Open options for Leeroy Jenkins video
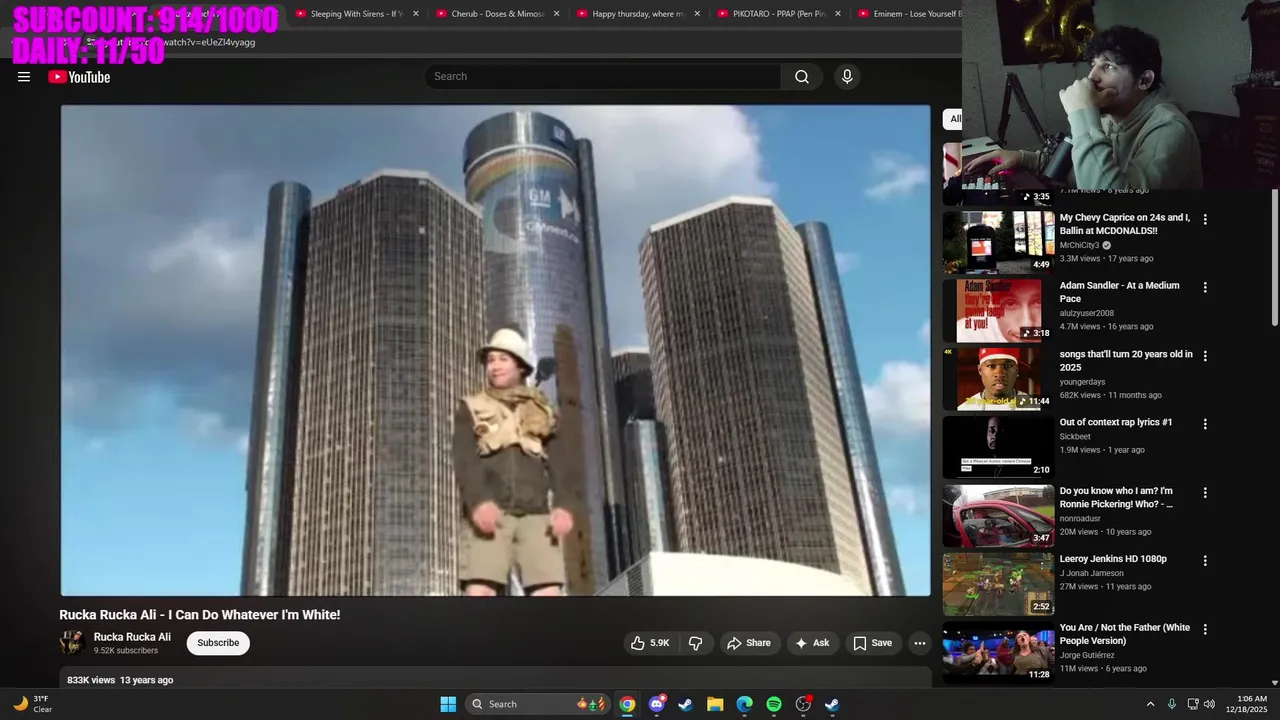1280x720 pixels. (1205, 561)
